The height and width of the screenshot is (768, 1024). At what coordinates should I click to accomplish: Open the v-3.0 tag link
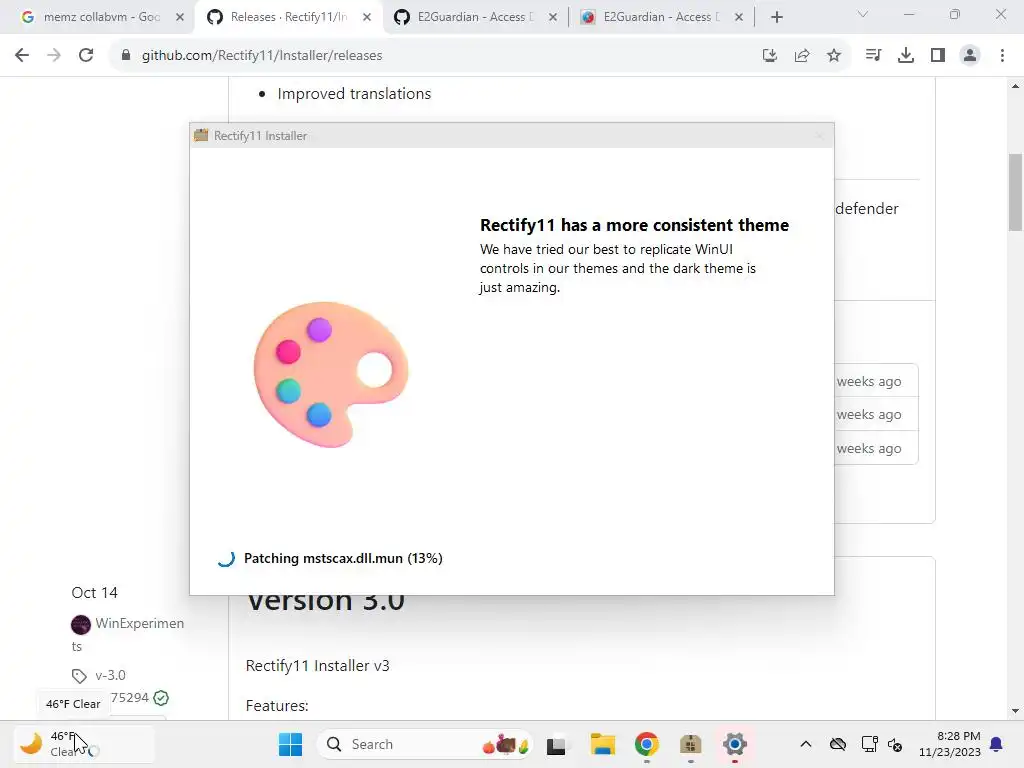[x=110, y=675]
